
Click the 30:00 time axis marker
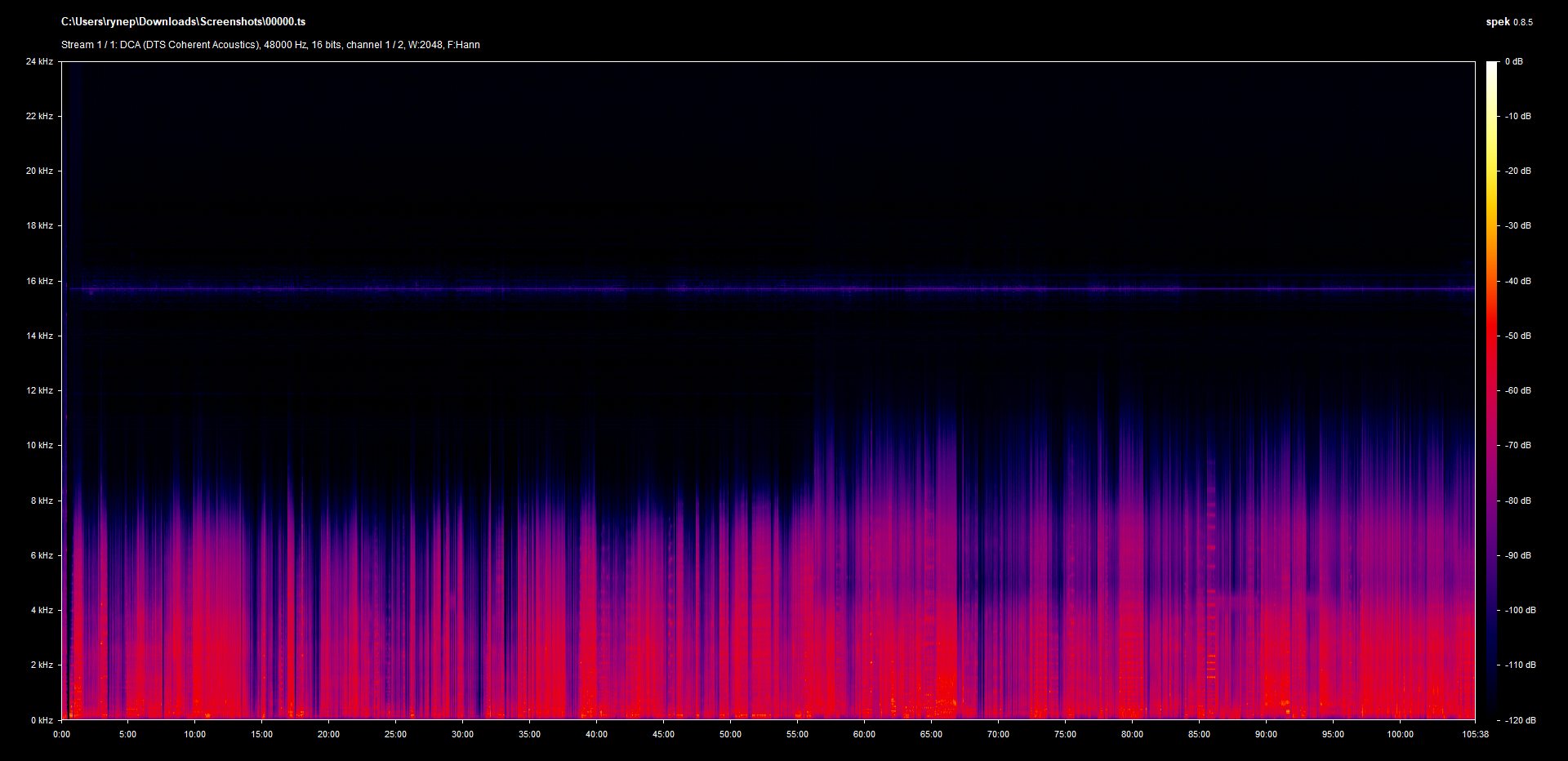[x=462, y=734]
